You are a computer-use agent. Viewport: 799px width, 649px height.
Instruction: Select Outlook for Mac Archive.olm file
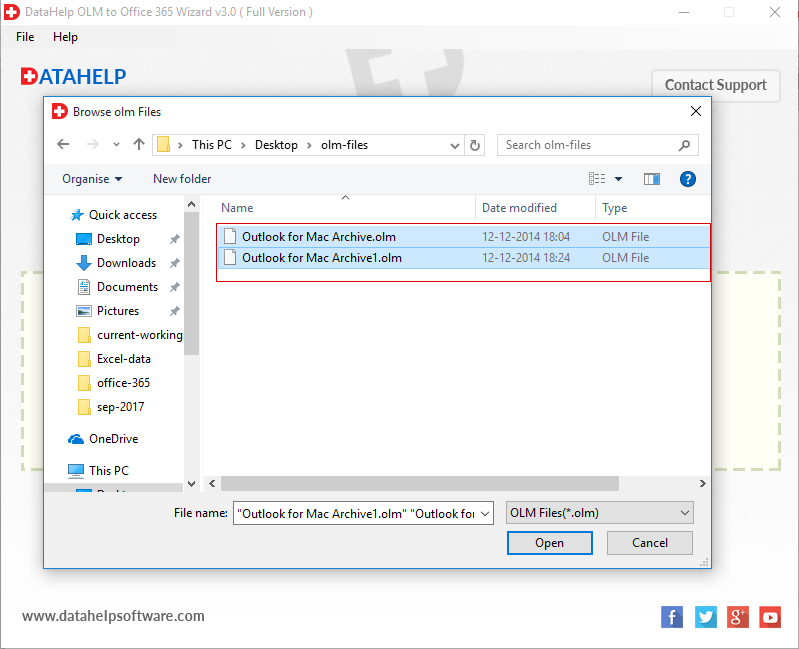tap(464, 236)
